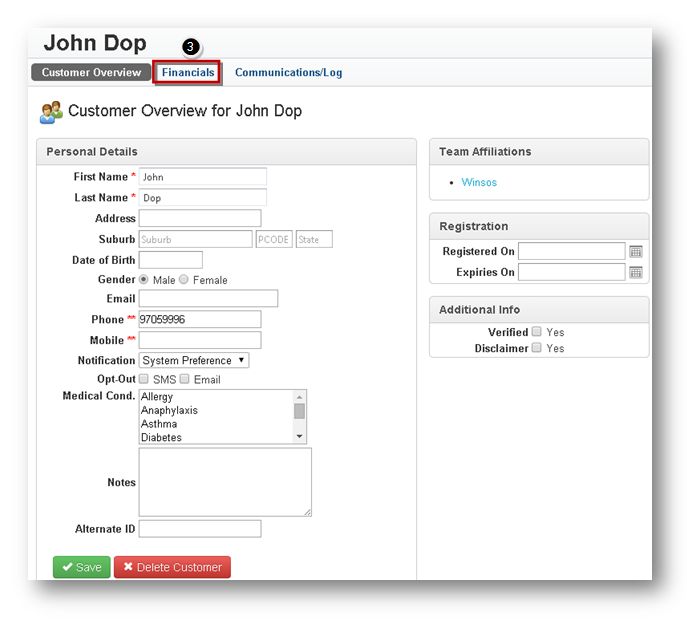
Task: Focus the Address input field
Action: tap(200, 218)
